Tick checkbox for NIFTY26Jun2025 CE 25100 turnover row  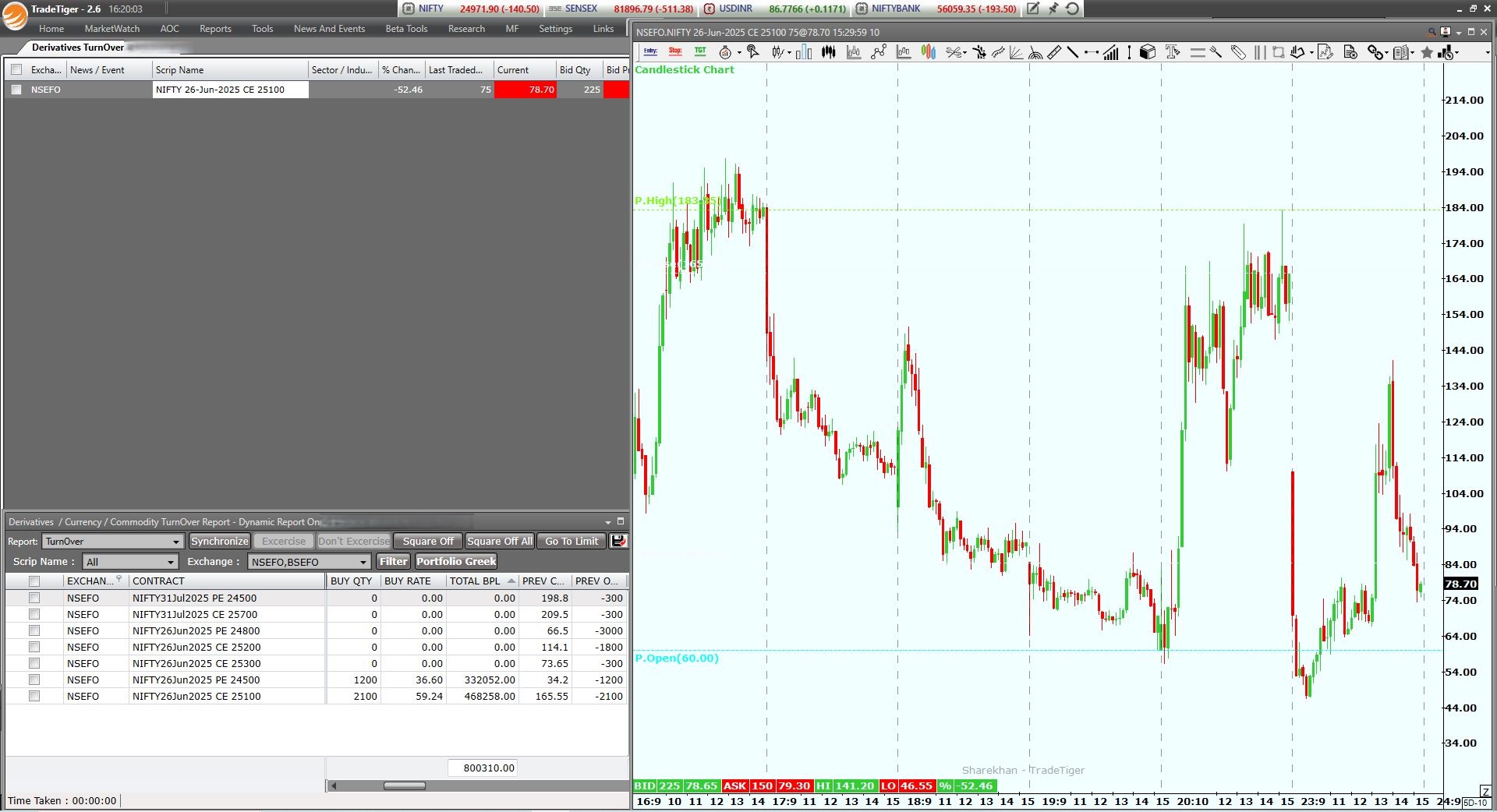[x=34, y=696]
